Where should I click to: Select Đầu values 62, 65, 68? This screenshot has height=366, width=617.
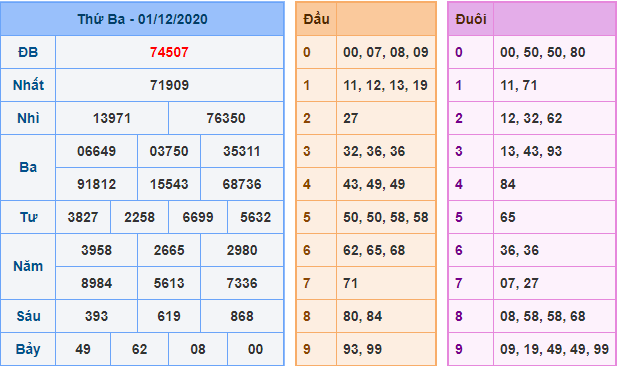[x=374, y=251]
